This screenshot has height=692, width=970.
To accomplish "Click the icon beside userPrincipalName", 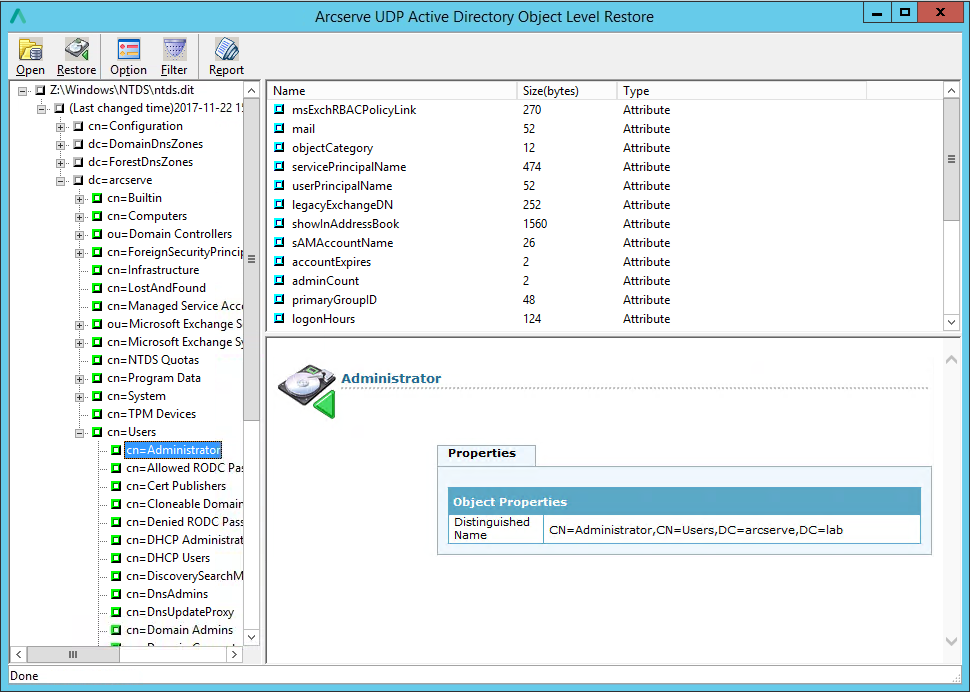I will (x=280, y=186).
